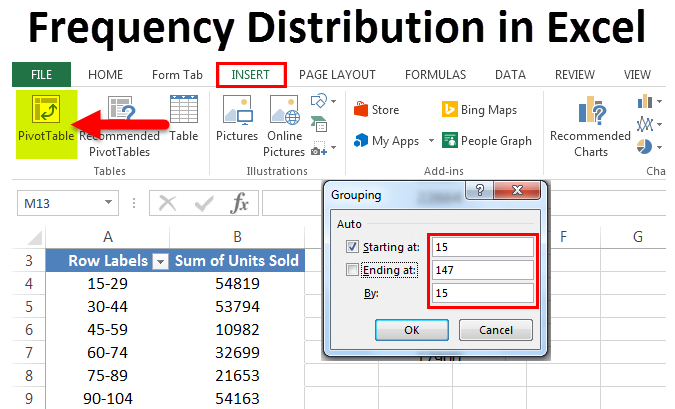
Task: Confirm entry with the formula bar checkmark
Action: point(204,203)
